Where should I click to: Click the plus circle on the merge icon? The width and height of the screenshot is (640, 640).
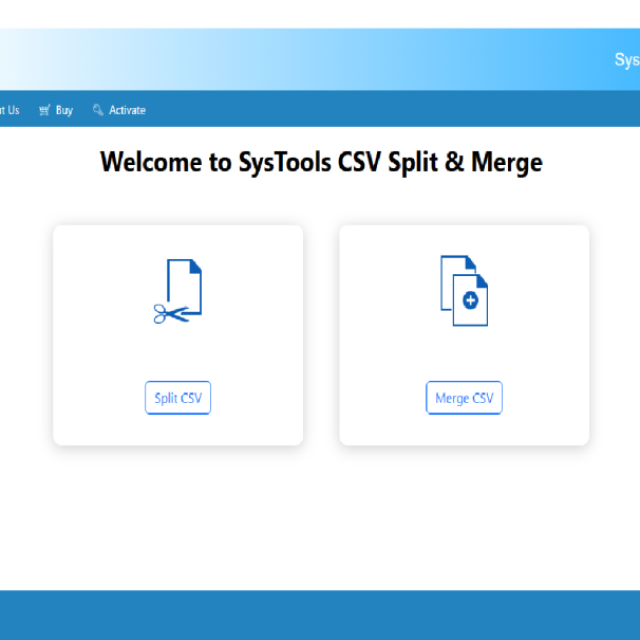tap(470, 300)
